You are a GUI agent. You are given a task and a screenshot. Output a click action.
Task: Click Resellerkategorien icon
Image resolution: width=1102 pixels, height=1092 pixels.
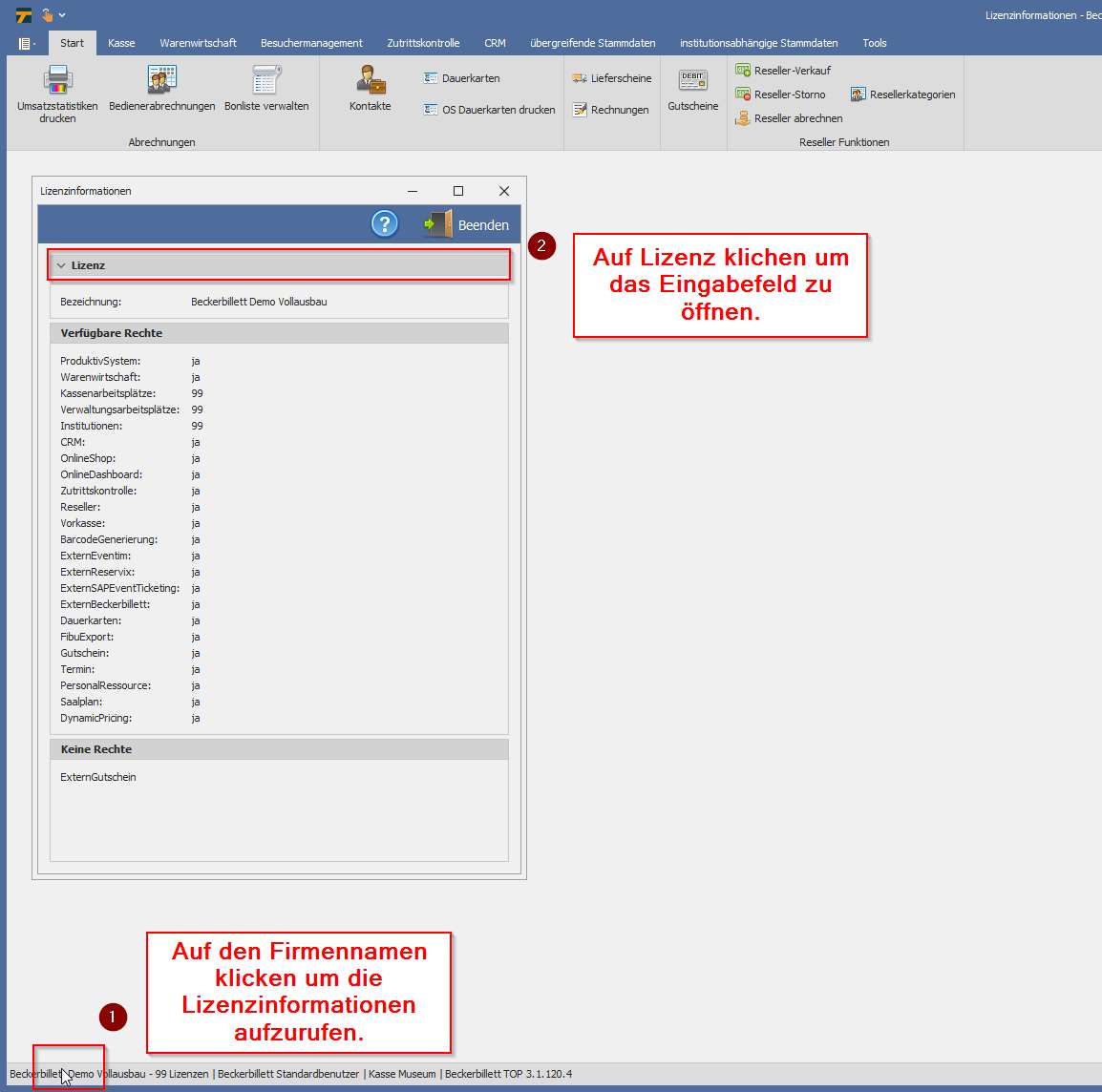point(858,94)
